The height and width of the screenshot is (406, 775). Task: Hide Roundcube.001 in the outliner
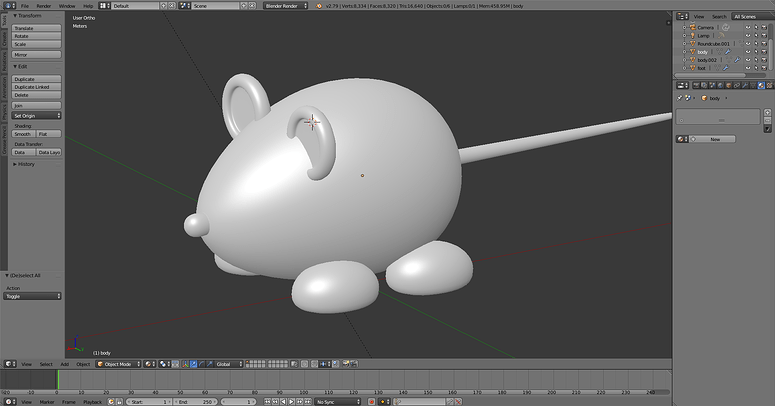(748, 44)
